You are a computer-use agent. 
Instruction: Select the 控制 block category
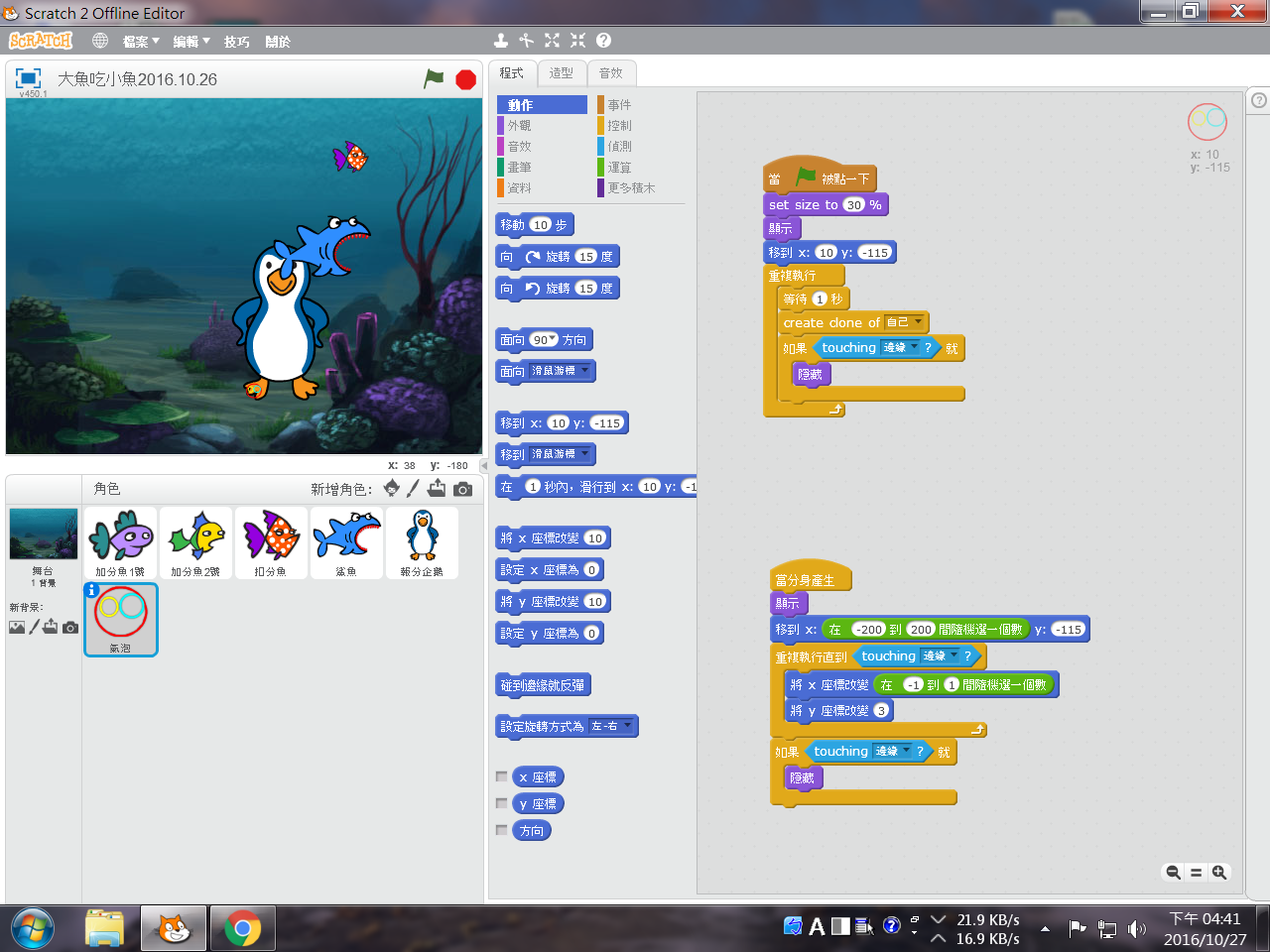(x=619, y=126)
